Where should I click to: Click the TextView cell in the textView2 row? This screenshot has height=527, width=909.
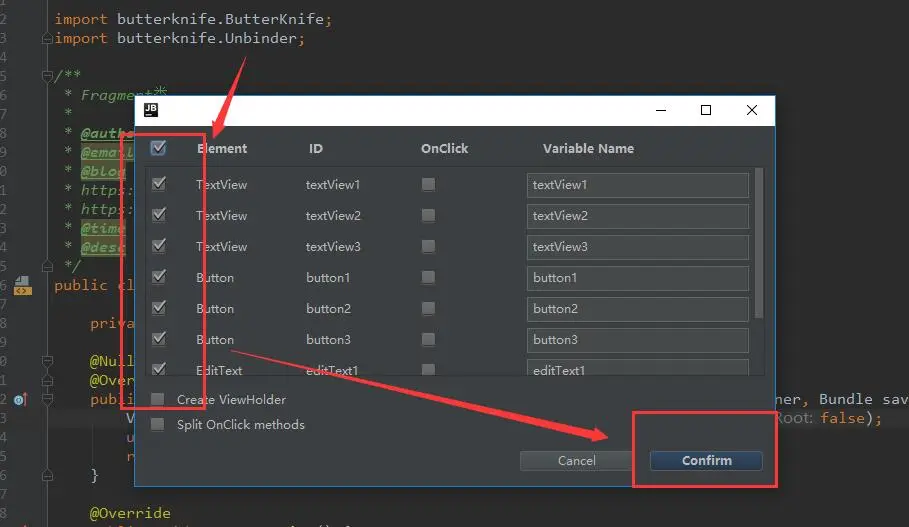[x=221, y=216]
